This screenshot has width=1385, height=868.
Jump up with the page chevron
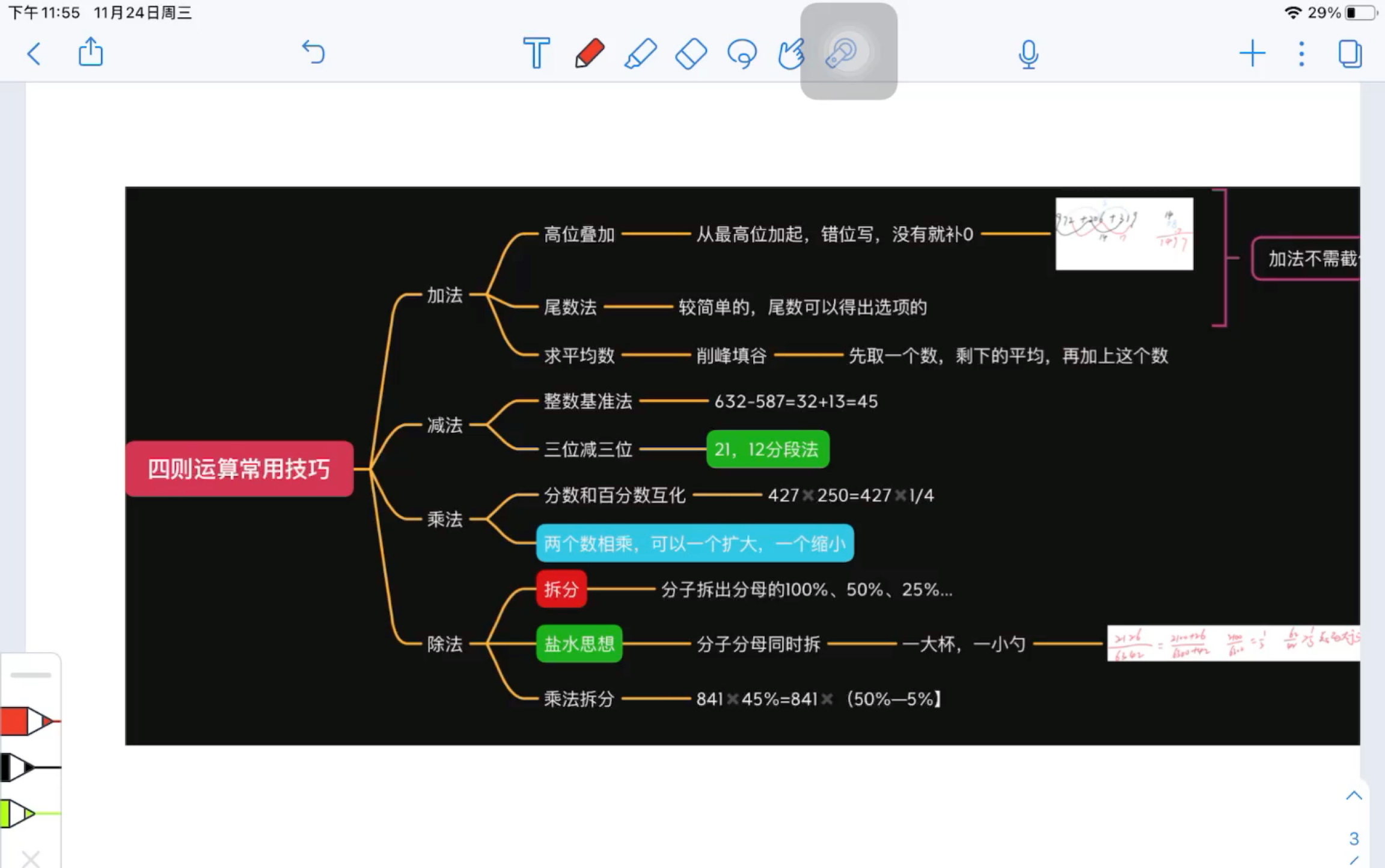pos(1354,796)
